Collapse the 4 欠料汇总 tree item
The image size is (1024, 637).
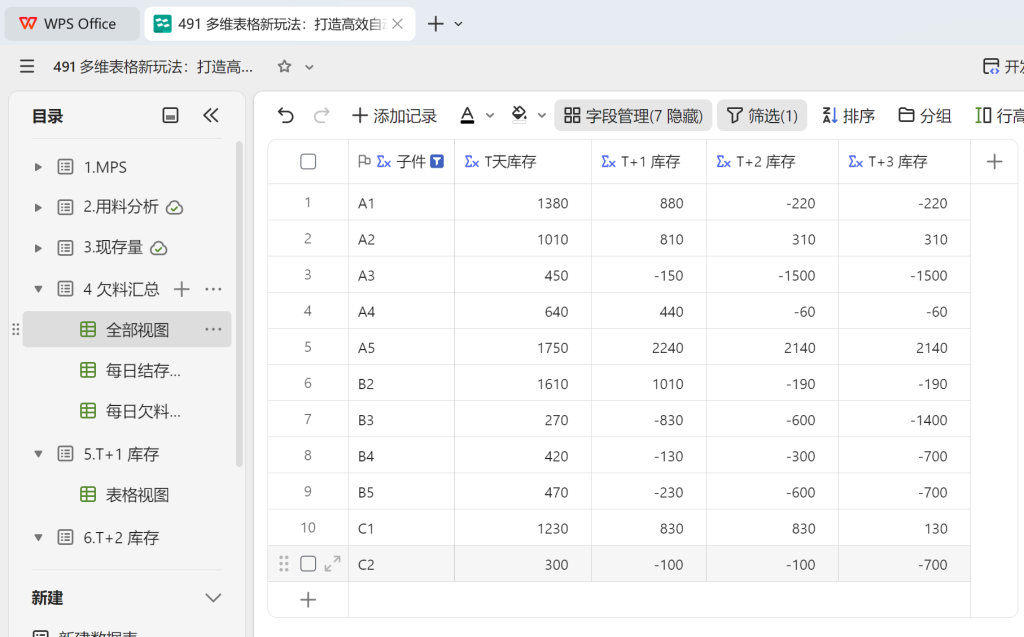click(x=38, y=289)
